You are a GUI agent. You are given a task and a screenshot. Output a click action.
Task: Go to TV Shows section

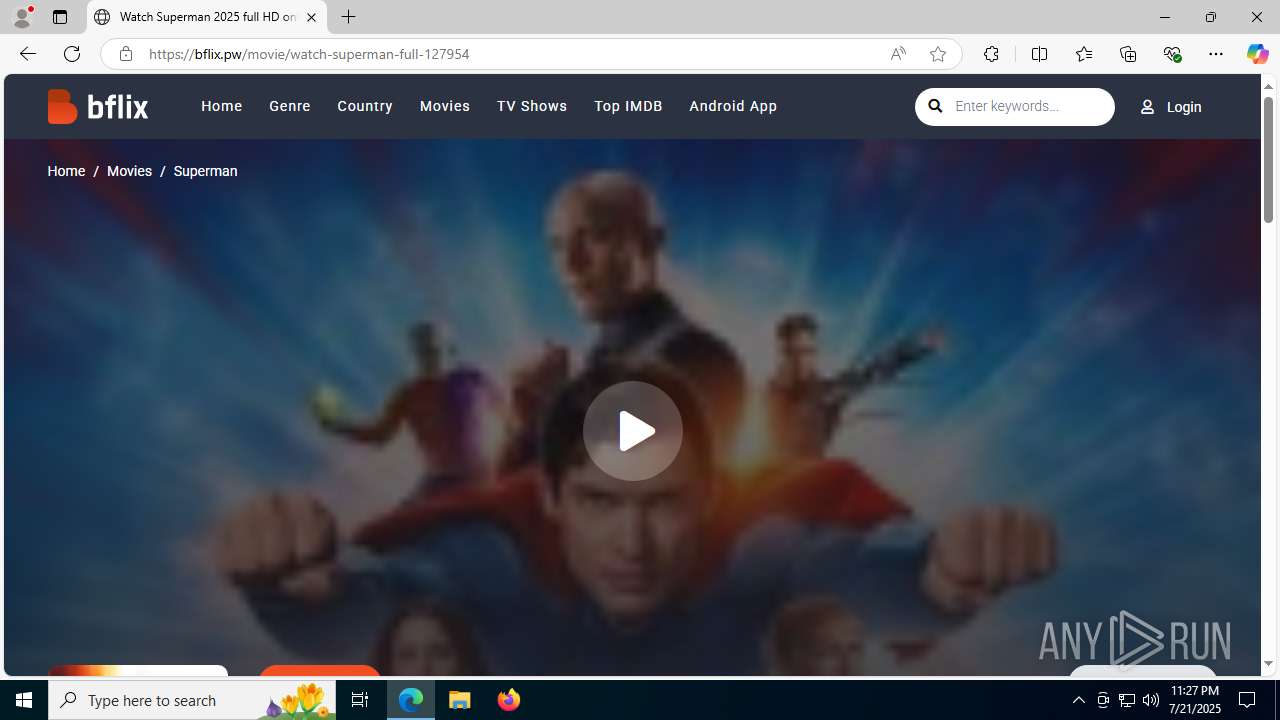[x=531, y=106]
